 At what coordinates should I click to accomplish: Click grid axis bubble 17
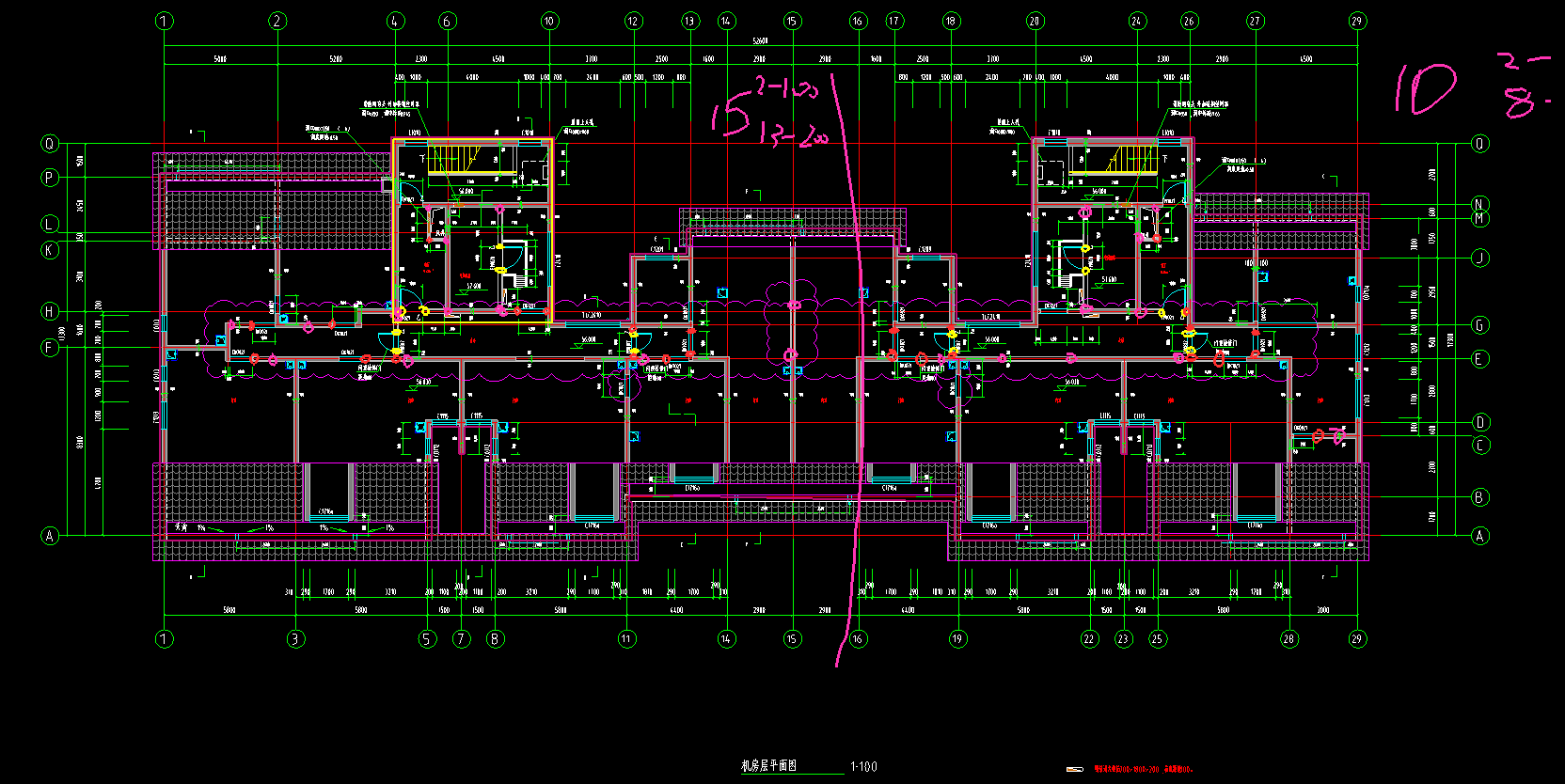[893, 21]
